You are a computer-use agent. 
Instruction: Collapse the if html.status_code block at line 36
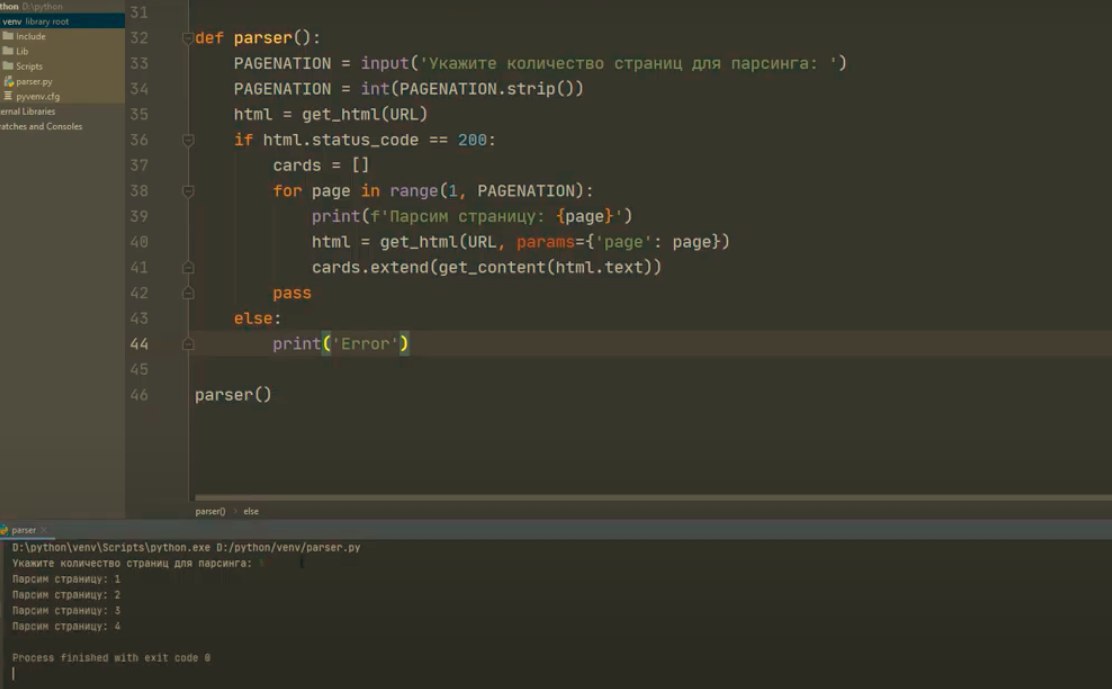point(188,140)
